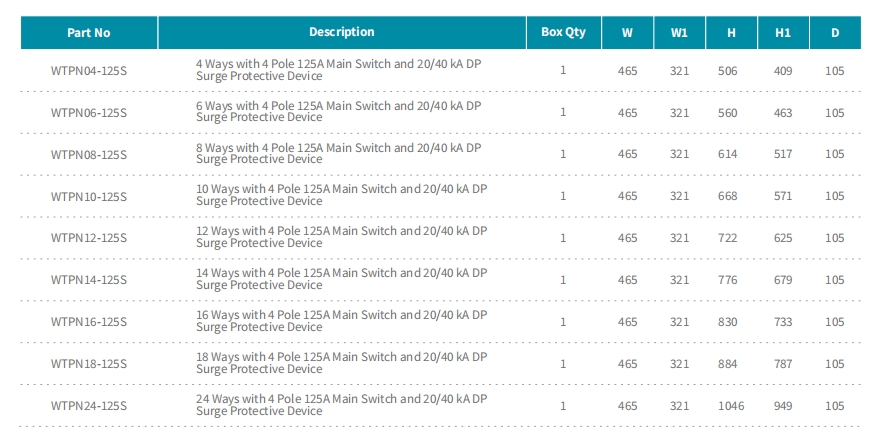Click the H value 506
This screenshot has width=882, height=448.
tap(727, 71)
